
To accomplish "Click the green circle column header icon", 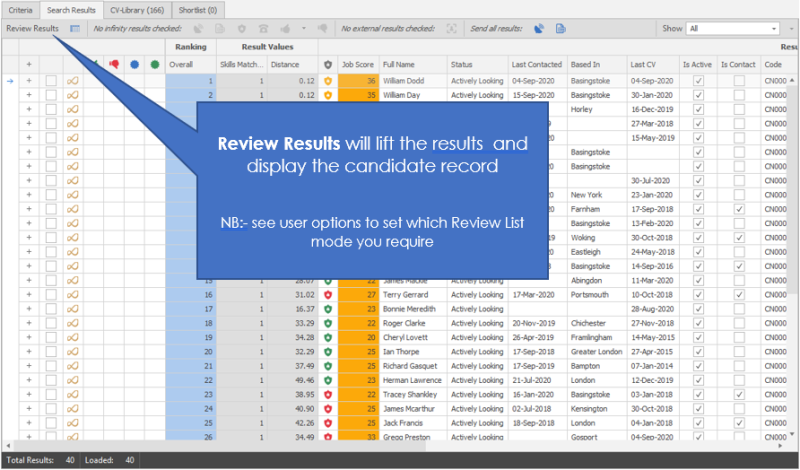I will point(155,64).
